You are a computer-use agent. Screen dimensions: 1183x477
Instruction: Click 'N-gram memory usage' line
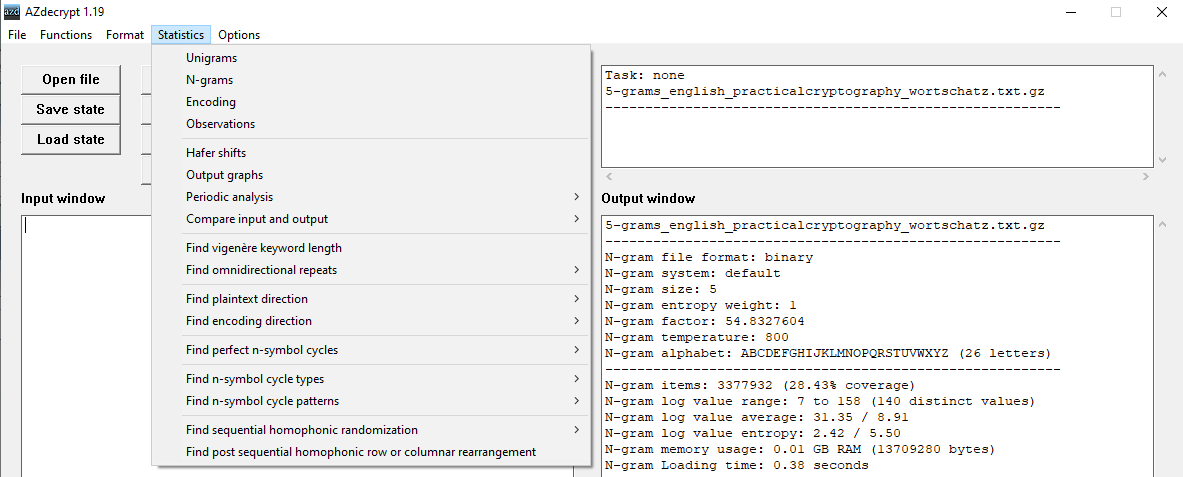(x=800, y=450)
